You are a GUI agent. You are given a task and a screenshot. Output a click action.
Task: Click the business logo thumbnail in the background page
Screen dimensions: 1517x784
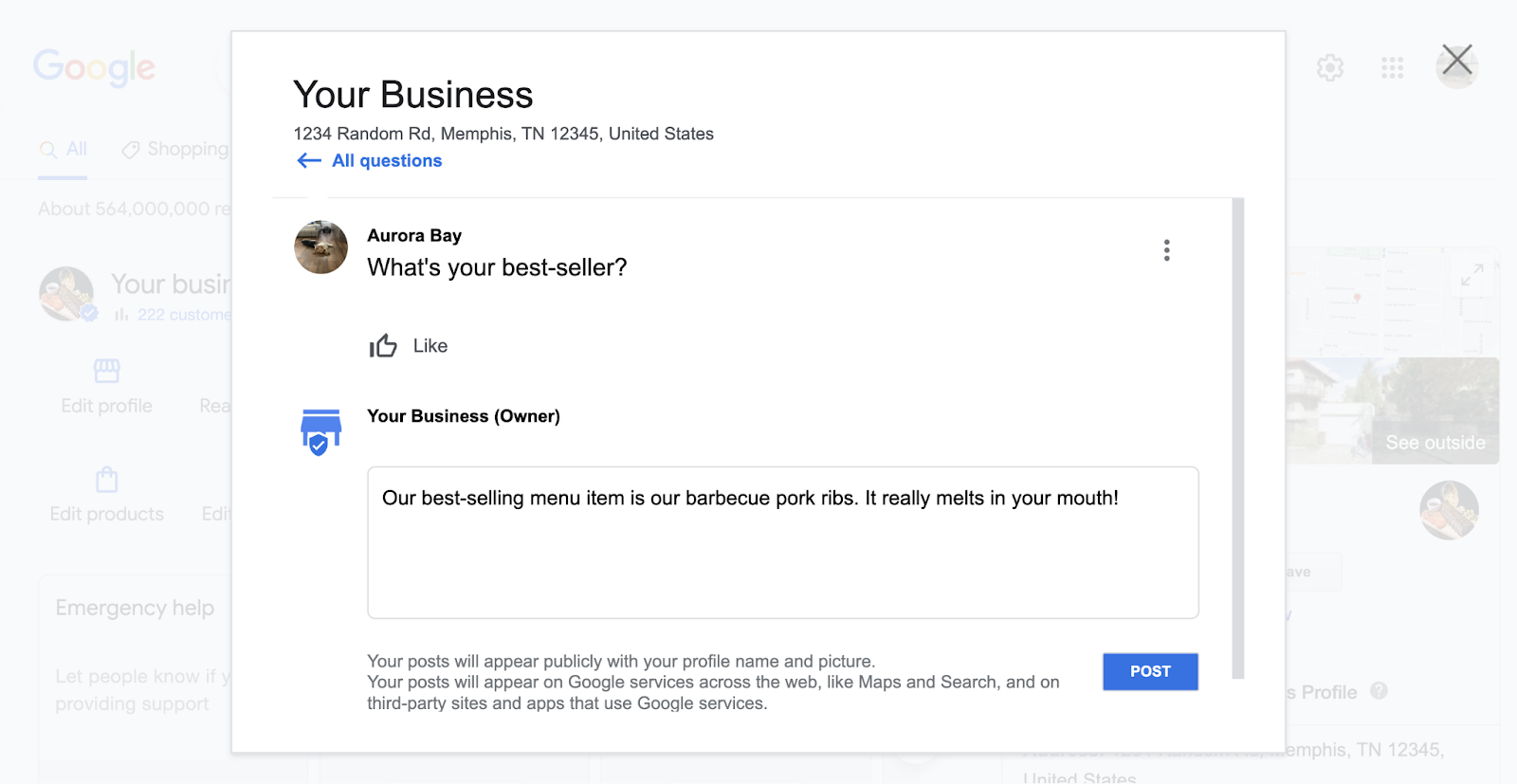click(x=66, y=294)
